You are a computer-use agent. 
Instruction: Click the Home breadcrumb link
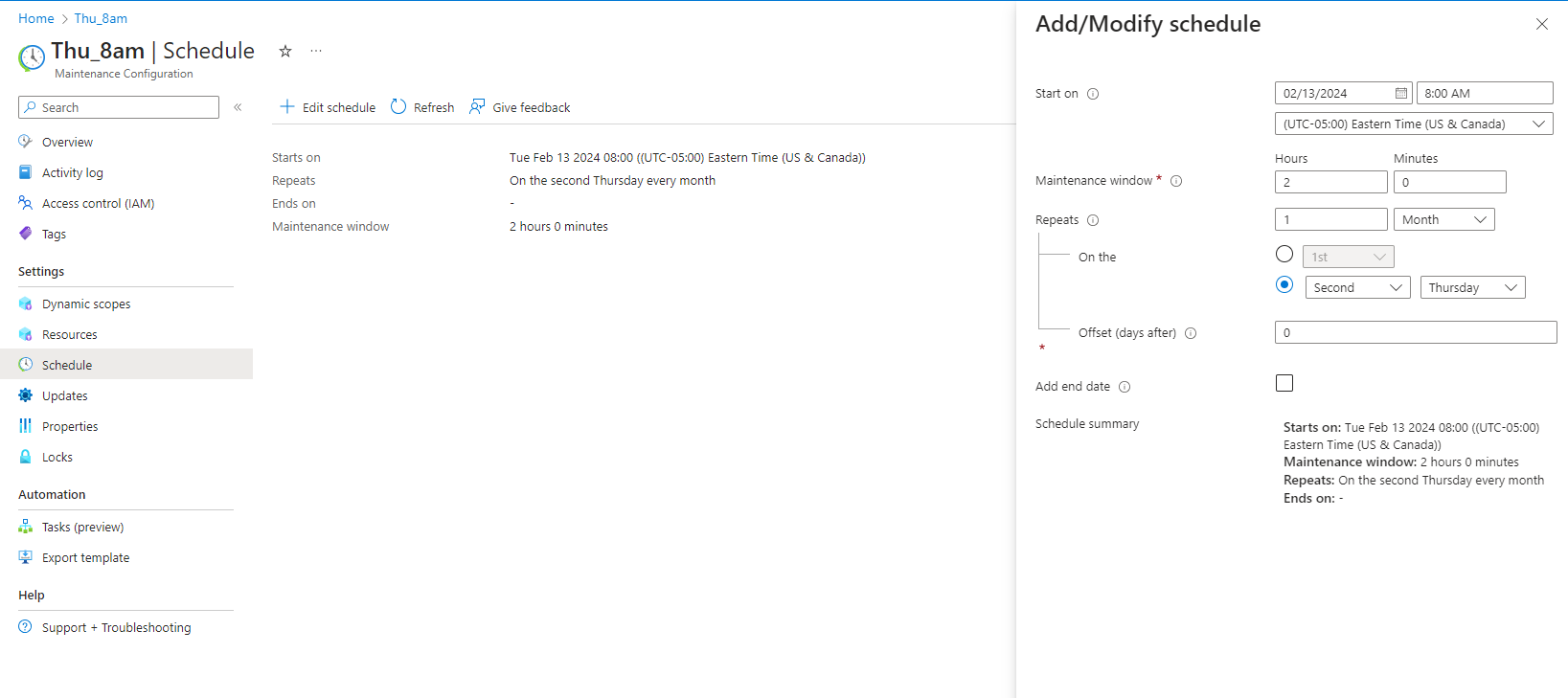[x=36, y=18]
